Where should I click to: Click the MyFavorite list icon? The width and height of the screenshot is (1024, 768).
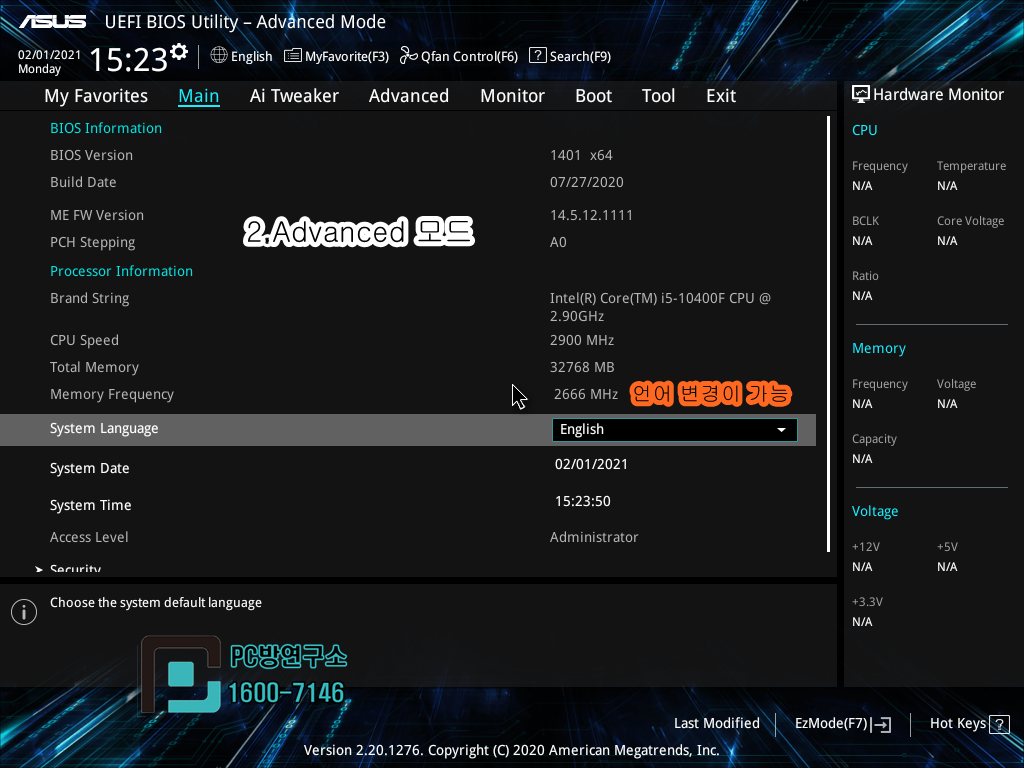[x=293, y=56]
